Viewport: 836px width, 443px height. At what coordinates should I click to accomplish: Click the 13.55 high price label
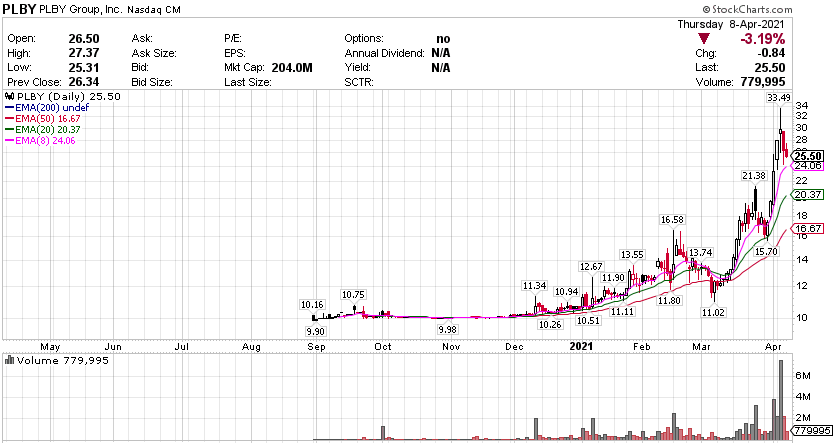(632, 255)
